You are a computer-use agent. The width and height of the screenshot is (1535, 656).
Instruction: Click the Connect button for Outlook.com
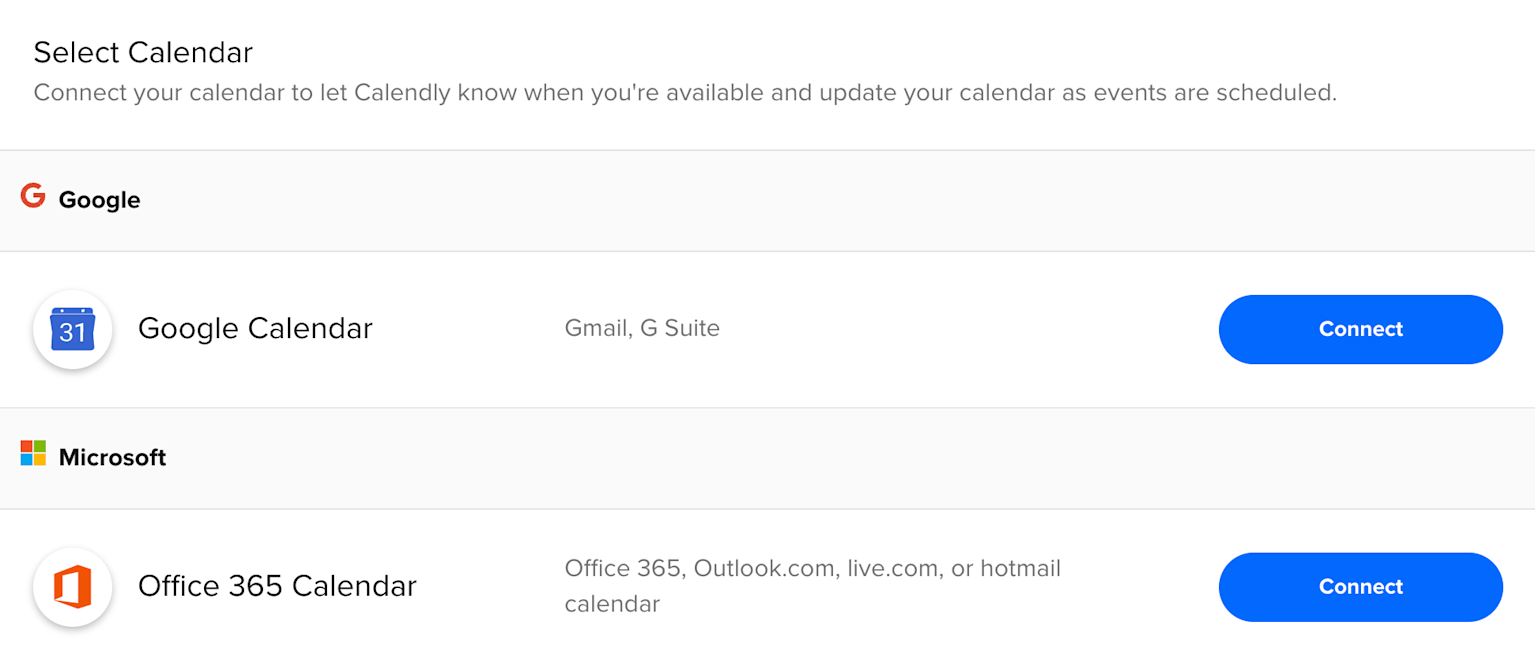(x=1360, y=587)
